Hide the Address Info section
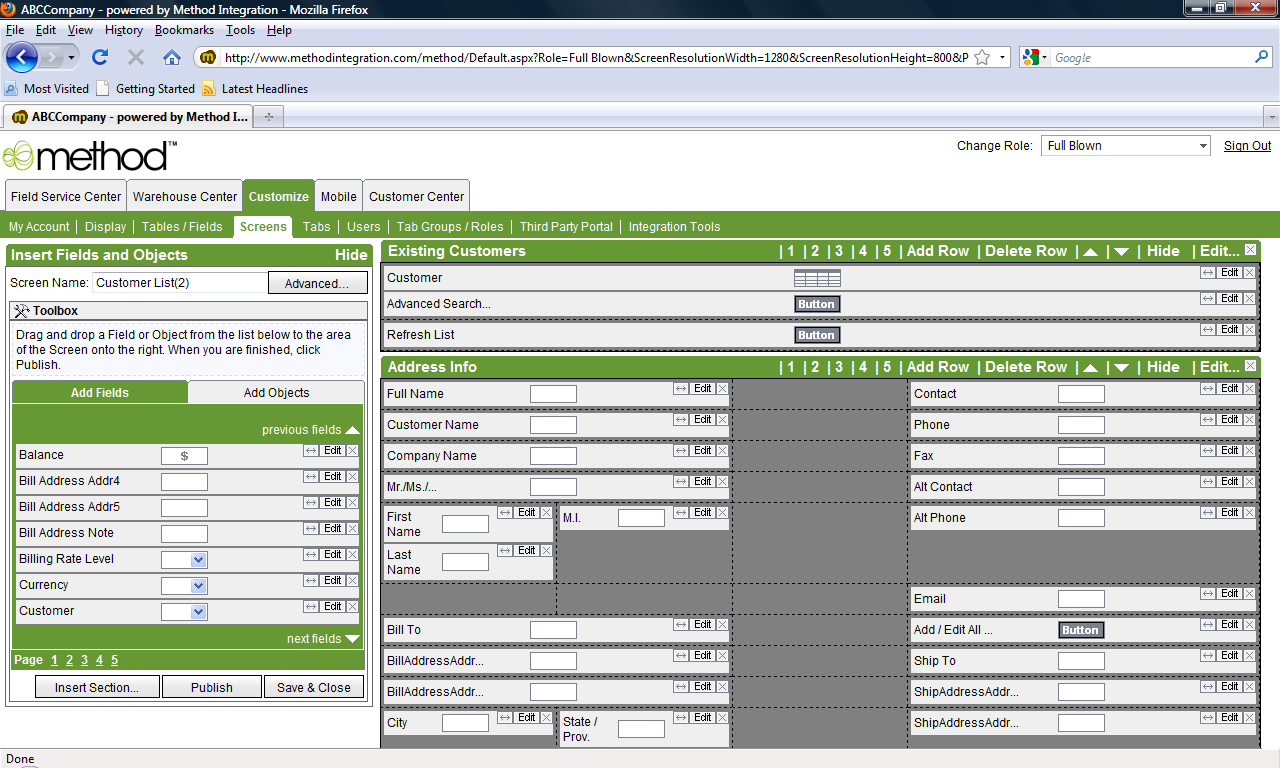Viewport: 1280px width, 770px height. [1163, 367]
